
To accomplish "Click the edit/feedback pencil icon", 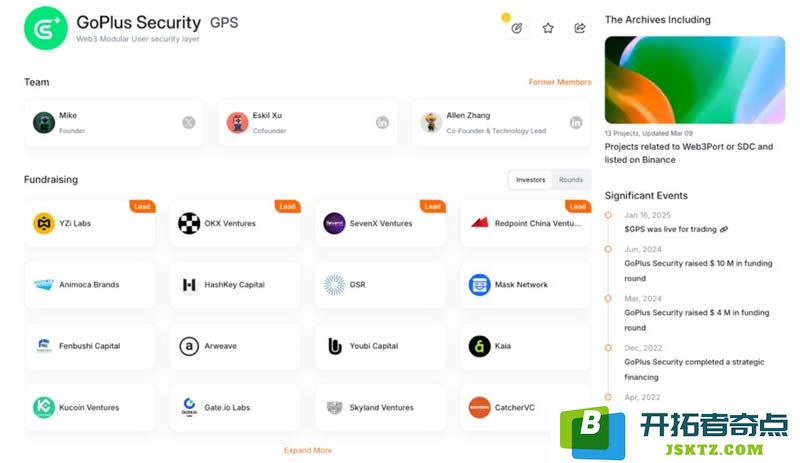I will [517, 28].
